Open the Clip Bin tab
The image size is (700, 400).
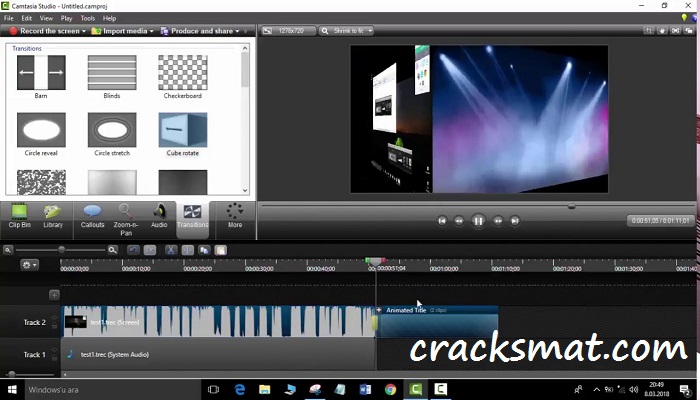point(20,217)
